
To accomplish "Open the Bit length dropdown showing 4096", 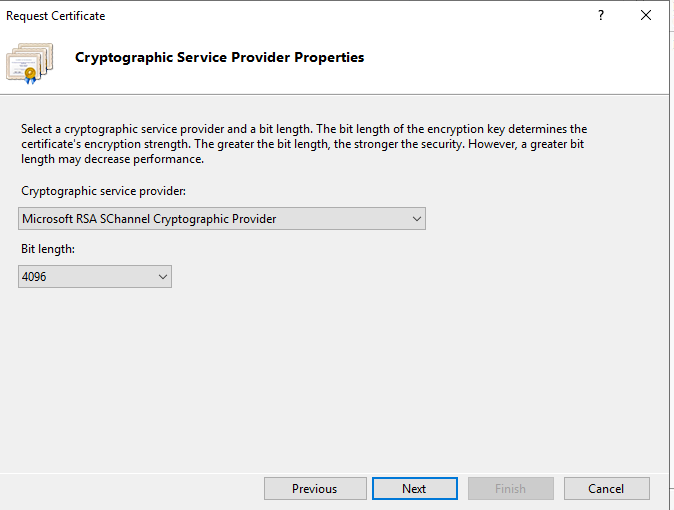I will [95, 277].
